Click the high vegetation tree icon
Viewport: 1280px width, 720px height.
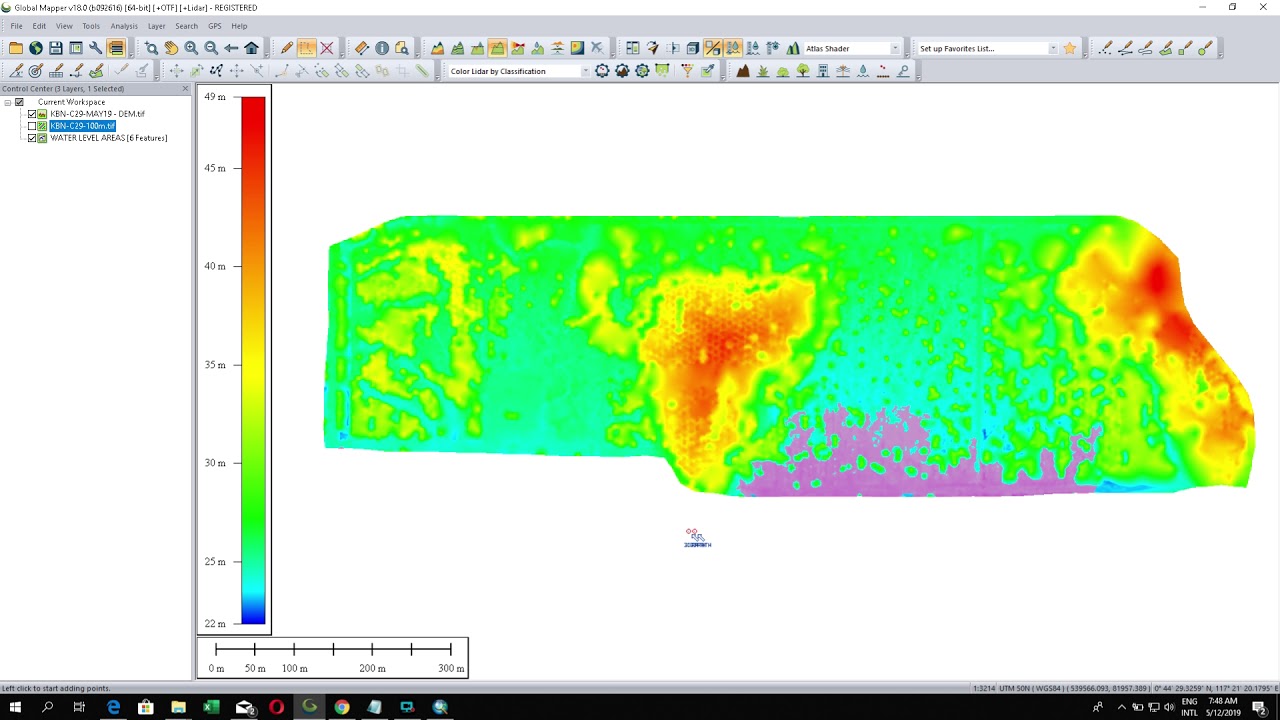803,71
